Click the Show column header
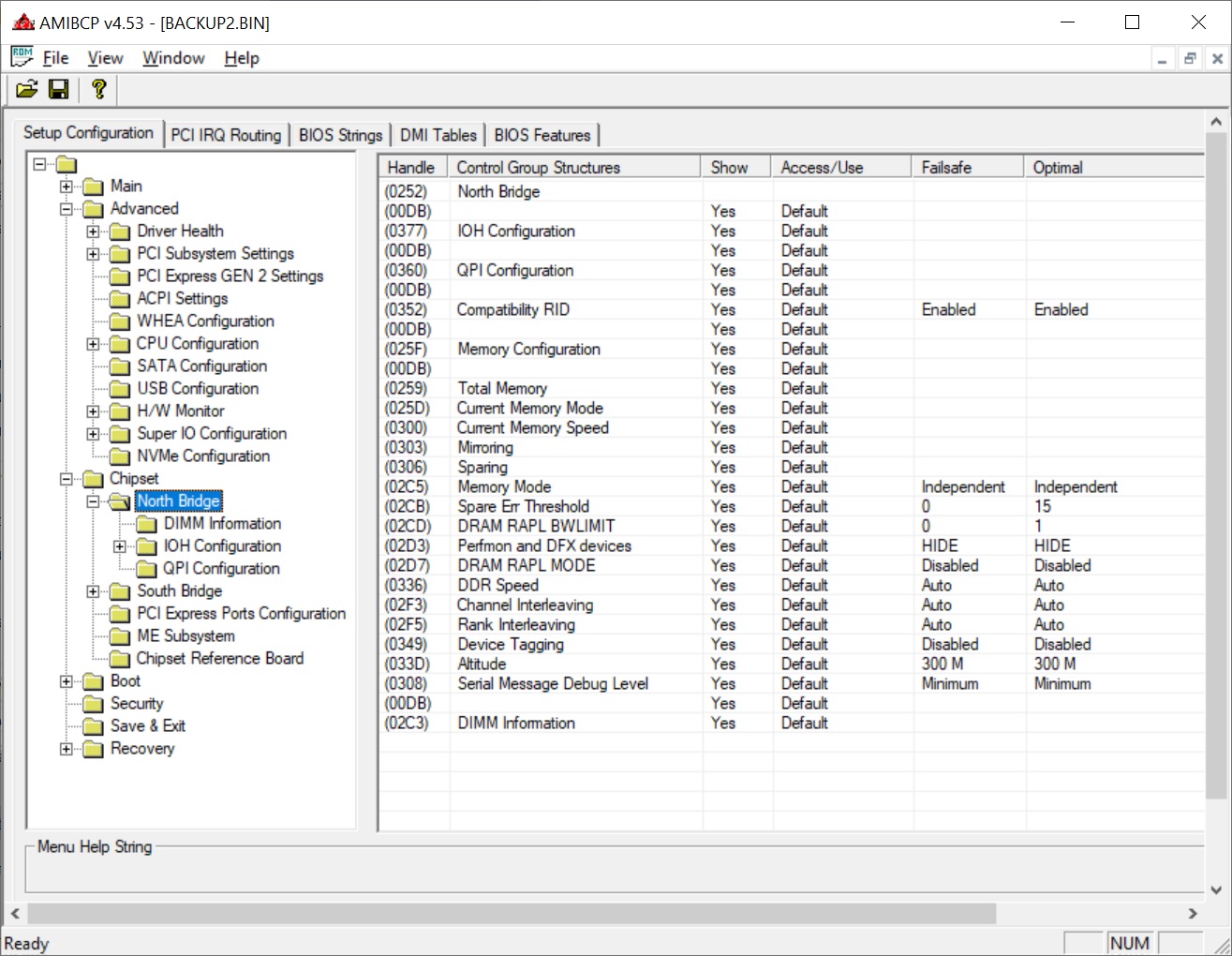Screen dimensions: 1232x956 click(x=737, y=167)
